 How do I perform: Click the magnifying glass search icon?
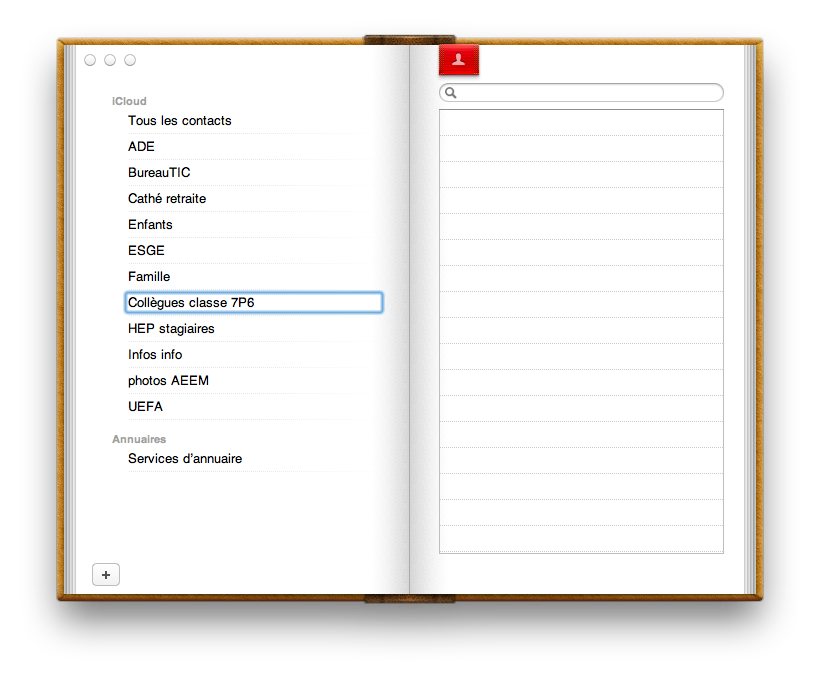(451, 93)
